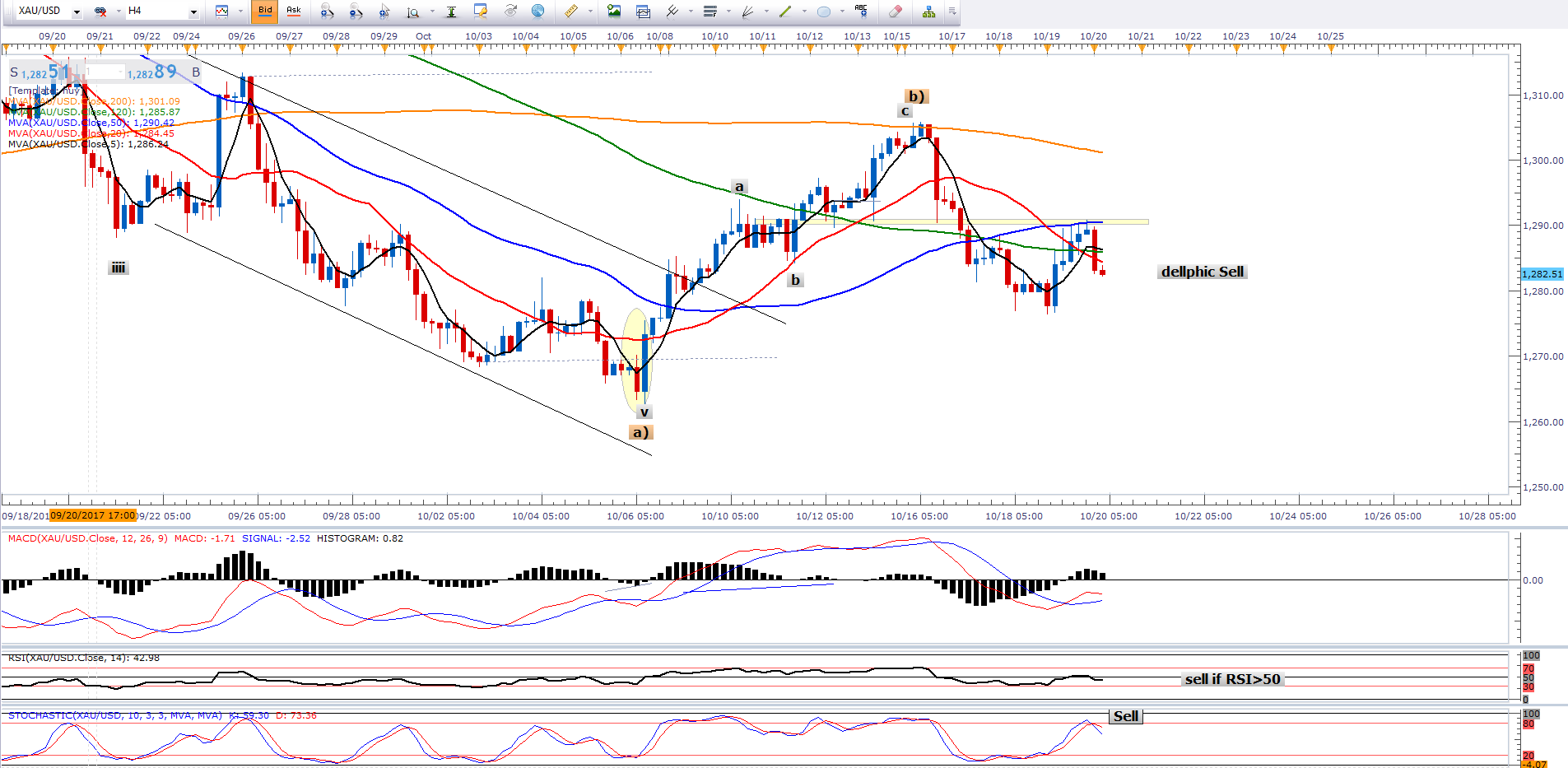Select the ruler measurement tool
The height and width of the screenshot is (768, 1568).
570,12
